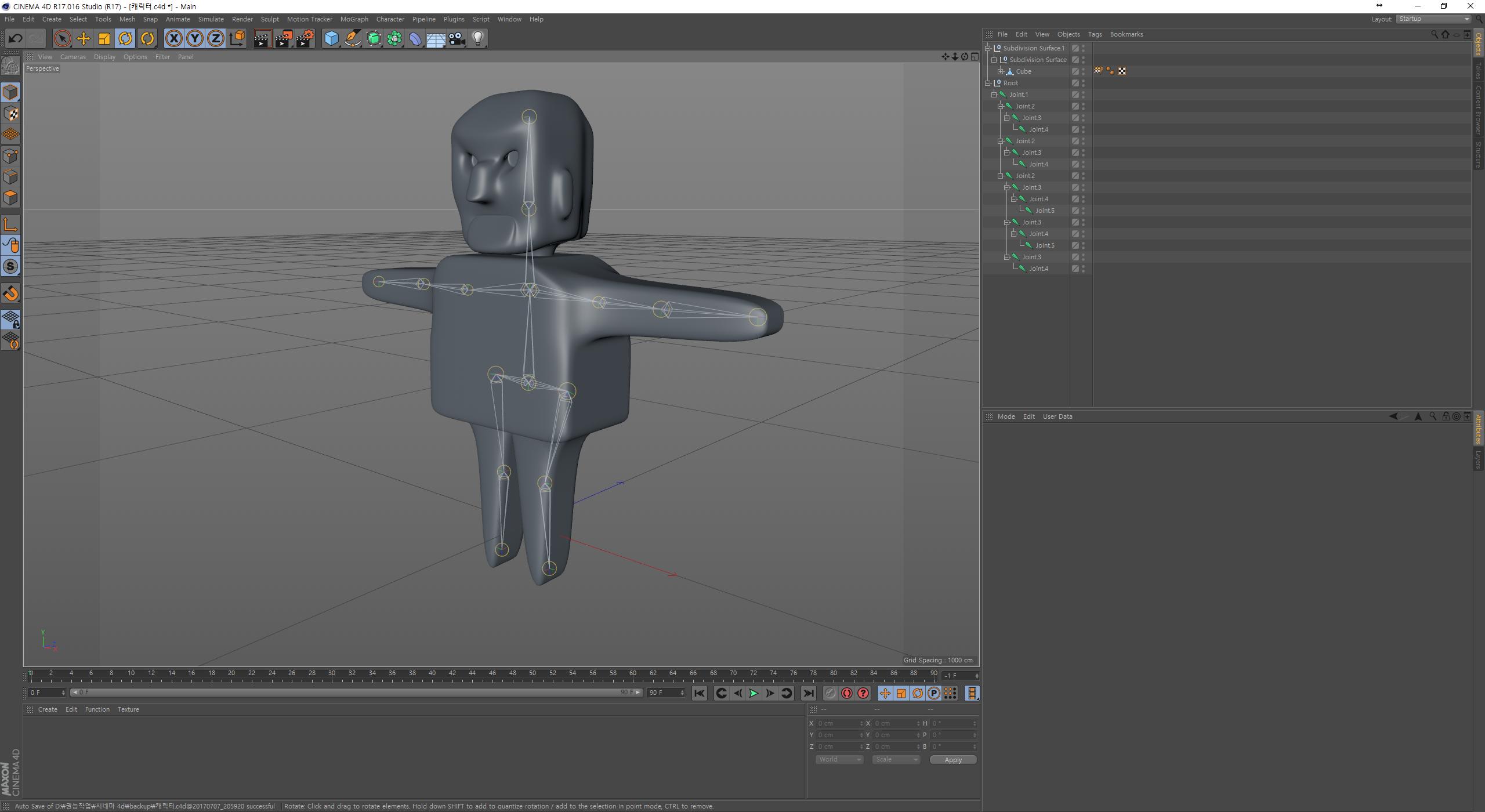Collapse Subdivision Surface.1 object
Screen dimensions: 1485x812
point(988,48)
